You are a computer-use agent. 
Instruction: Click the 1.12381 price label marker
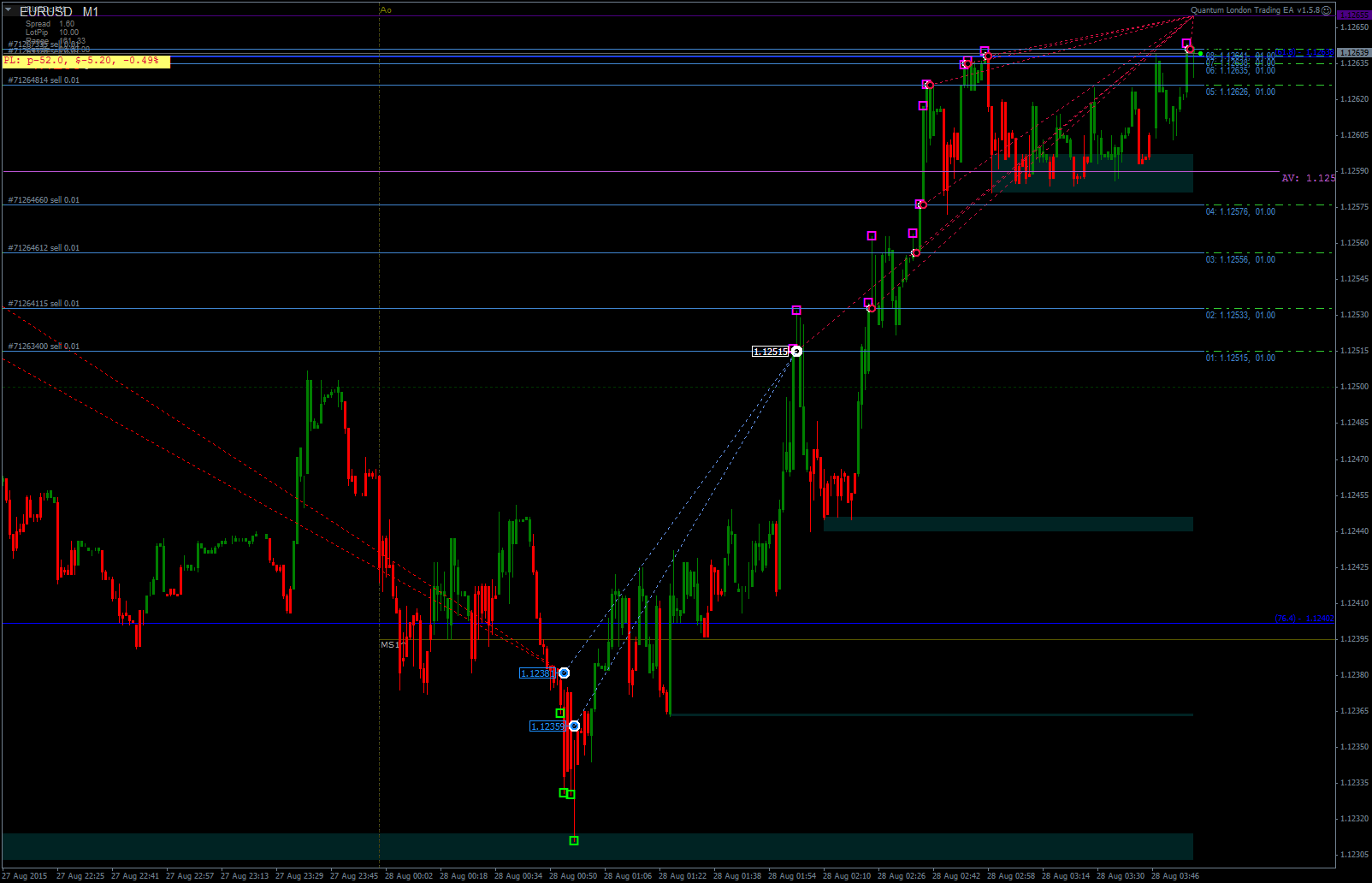coord(538,673)
